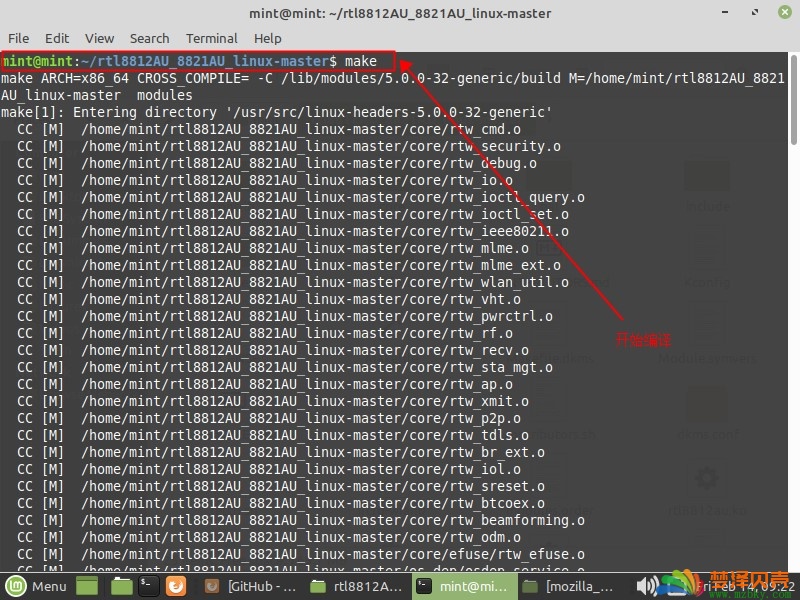Launch the terminal launcher icon in panel

[148, 586]
